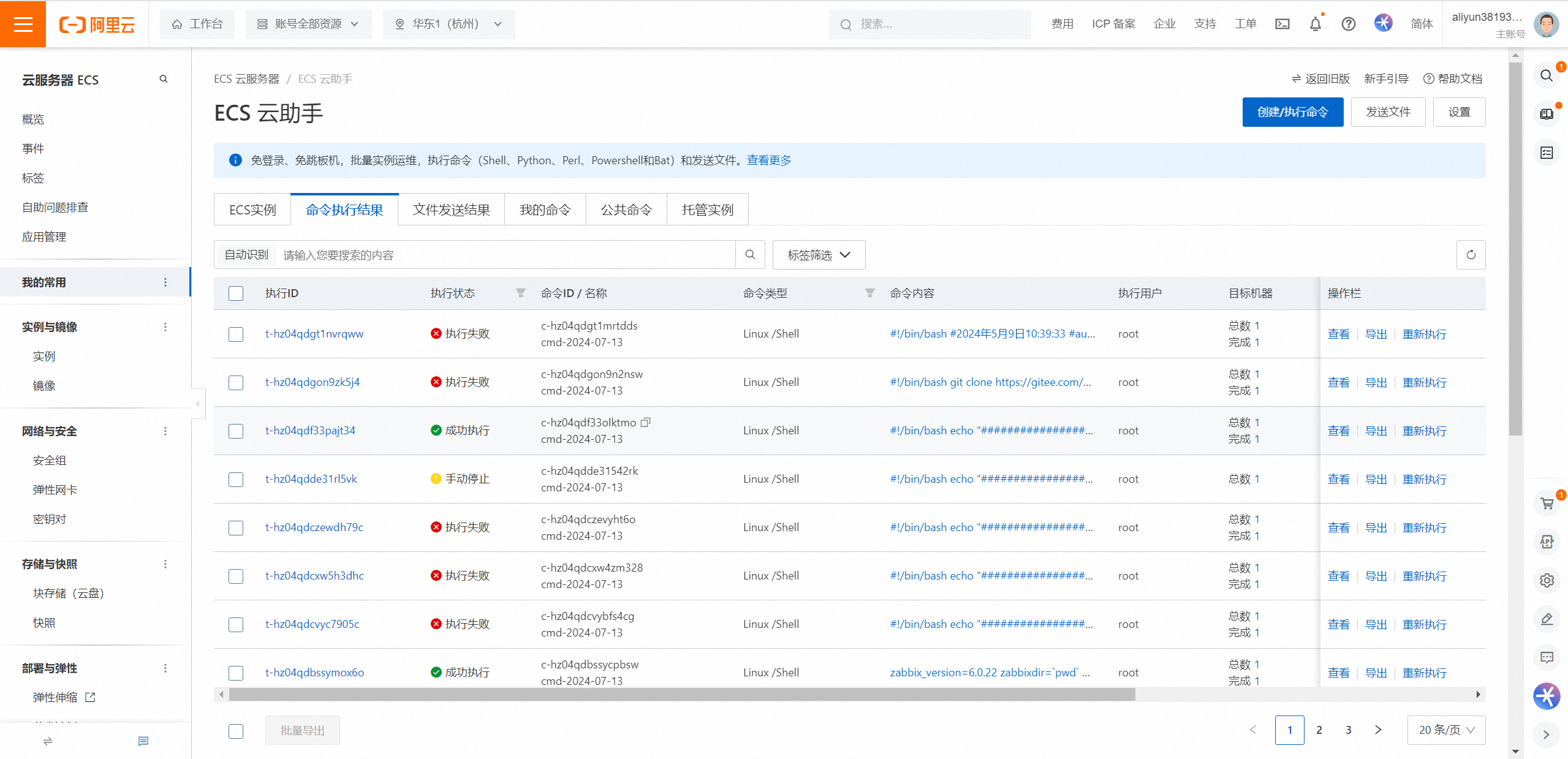
Task: Click the command search input field
Action: (506, 254)
